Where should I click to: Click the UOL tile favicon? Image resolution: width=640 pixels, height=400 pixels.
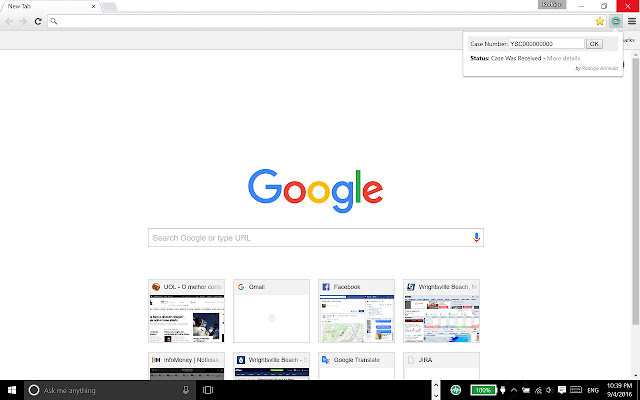click(x=156, y=287)
